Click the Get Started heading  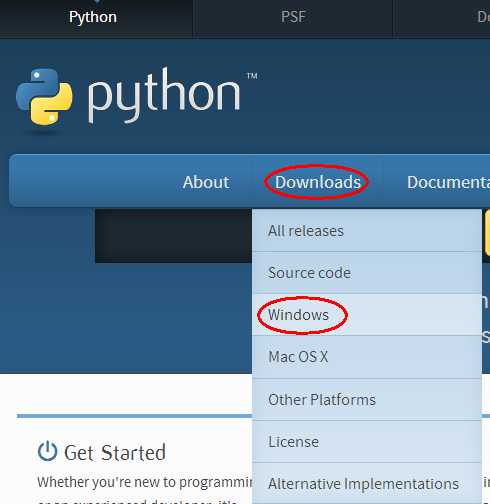tap(115, 452)
